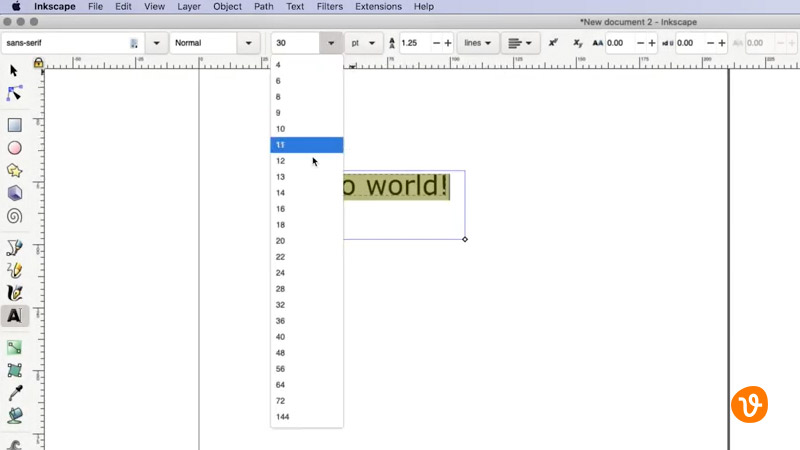The image size is (800, 450).
Task: Open the pt unit dropdown
Action: tap(363, 43)
